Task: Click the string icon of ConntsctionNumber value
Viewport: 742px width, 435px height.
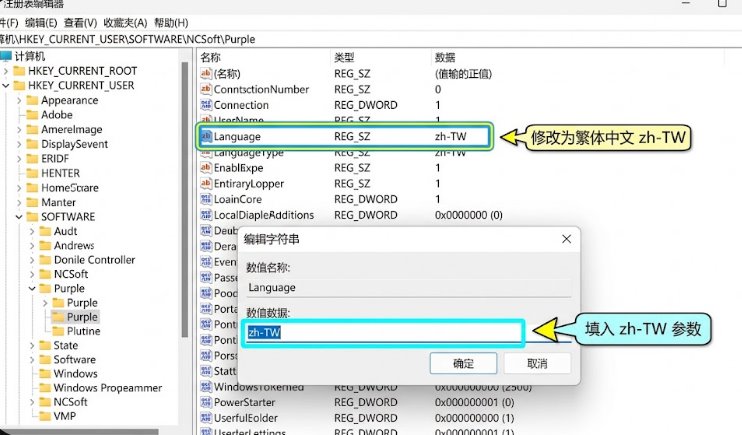Action: 206,89
